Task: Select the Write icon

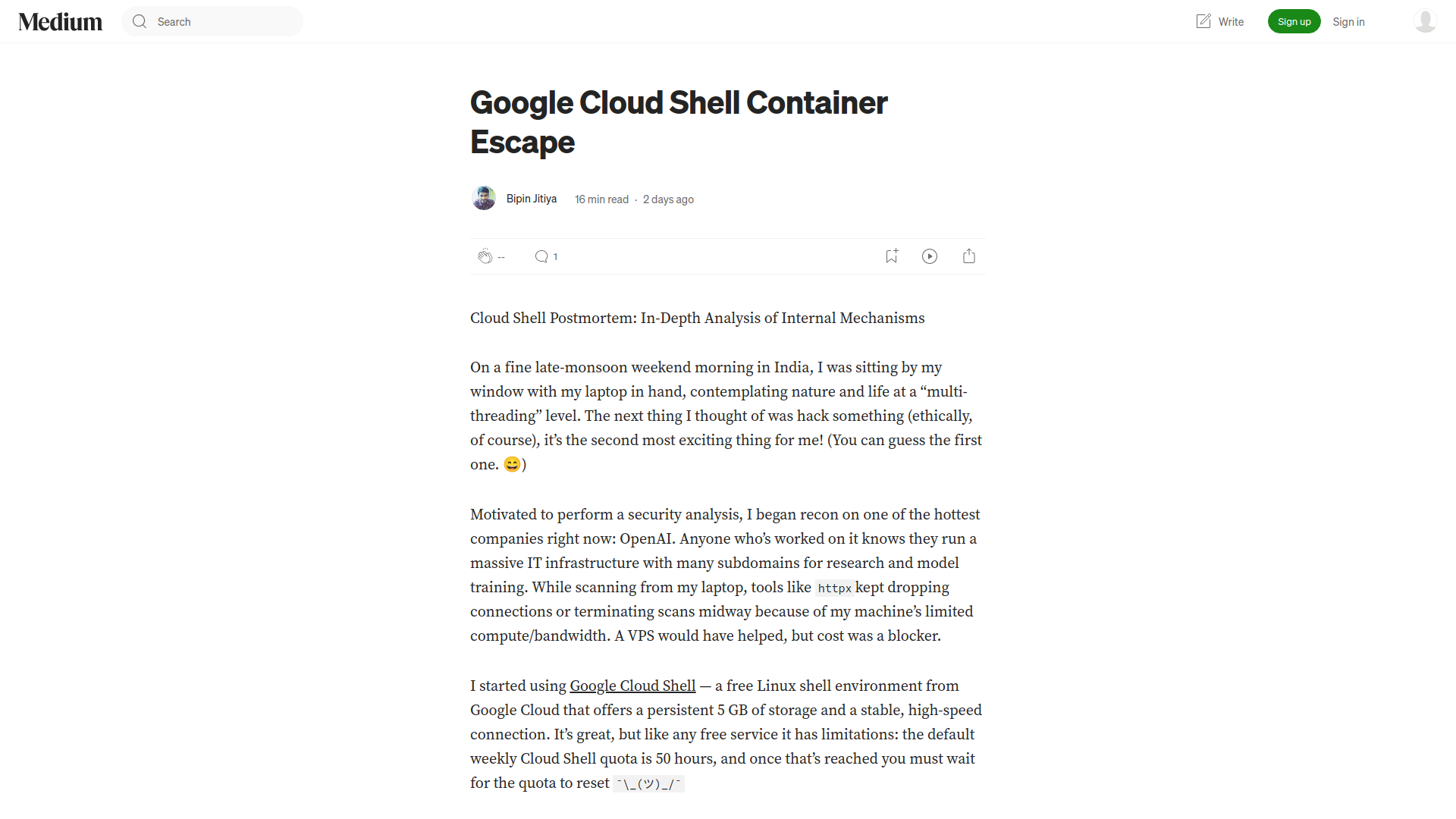Action: coord(1205,21)
